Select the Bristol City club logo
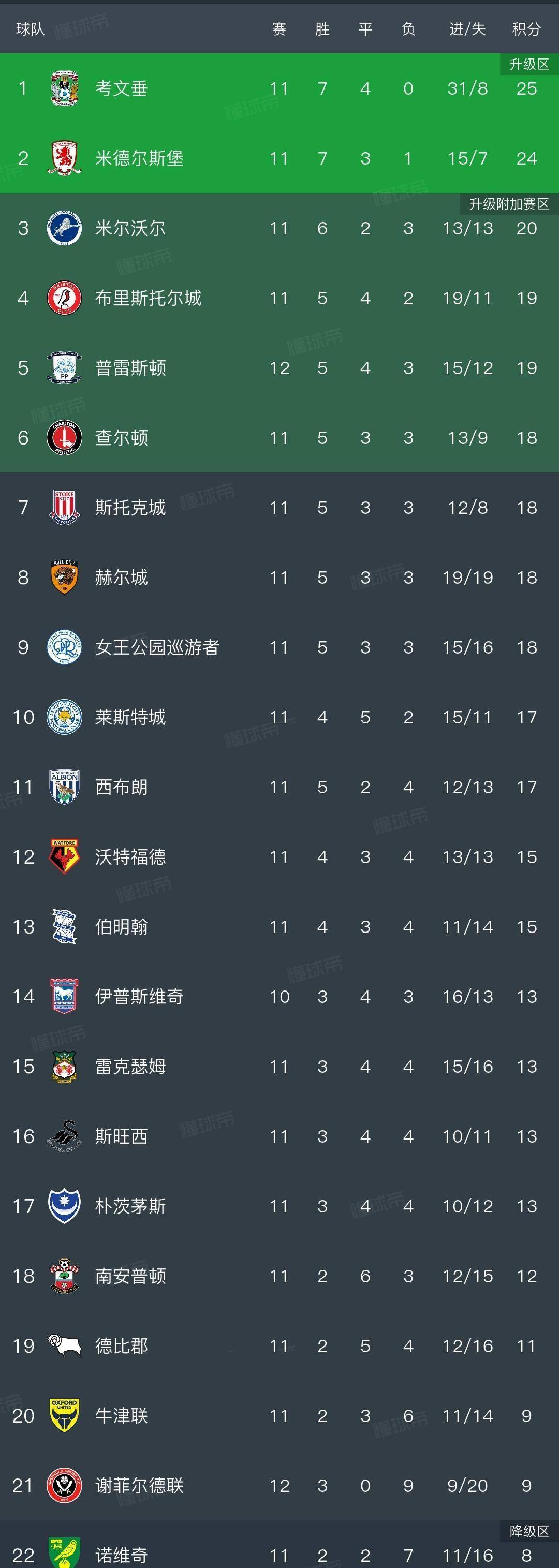 pyautogui.click(x=65, y=298)
